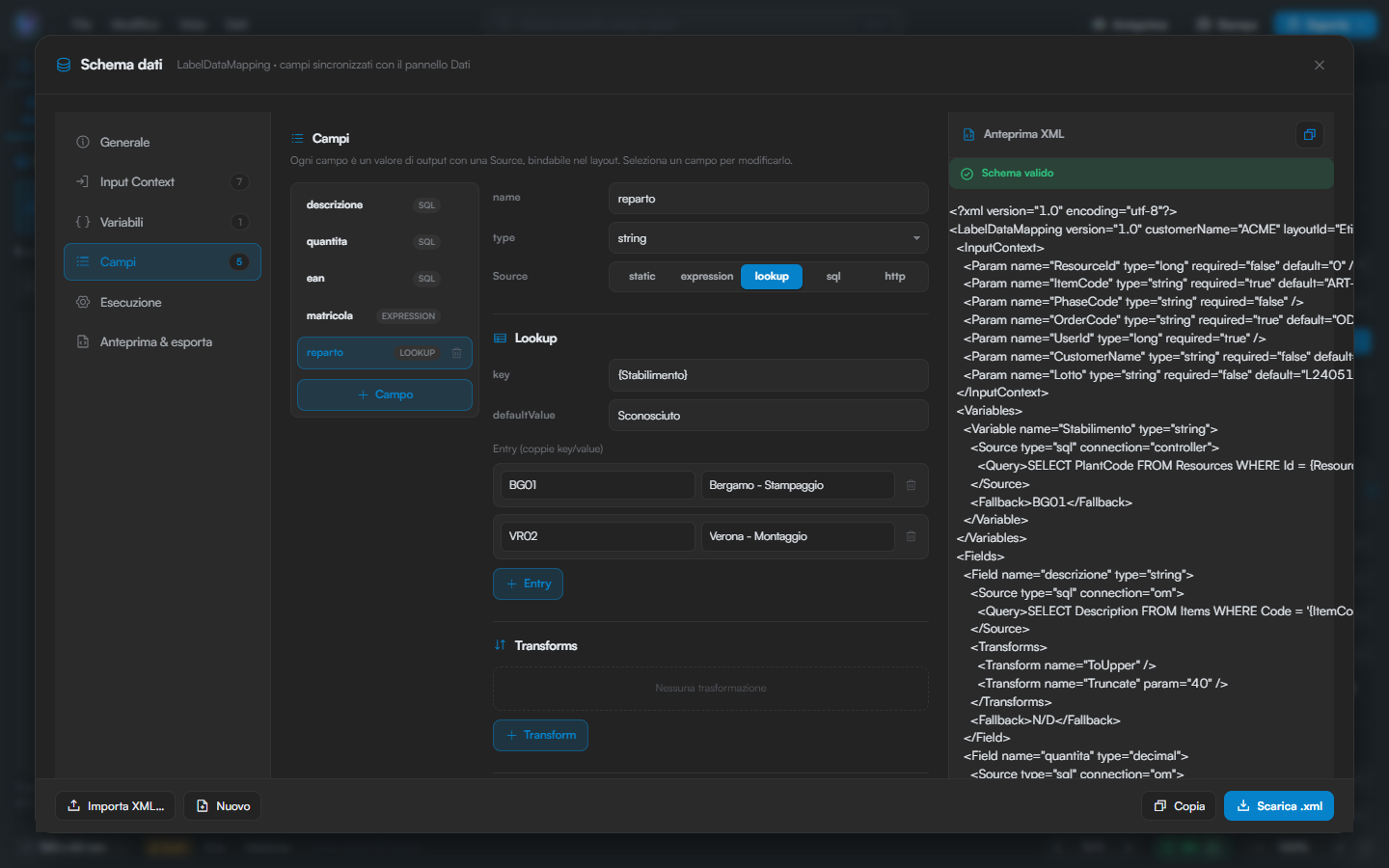Edit the name field containing reparto
Image resolution: width=1389 pixels, height=868 pixels.
(x=769, y=199)
